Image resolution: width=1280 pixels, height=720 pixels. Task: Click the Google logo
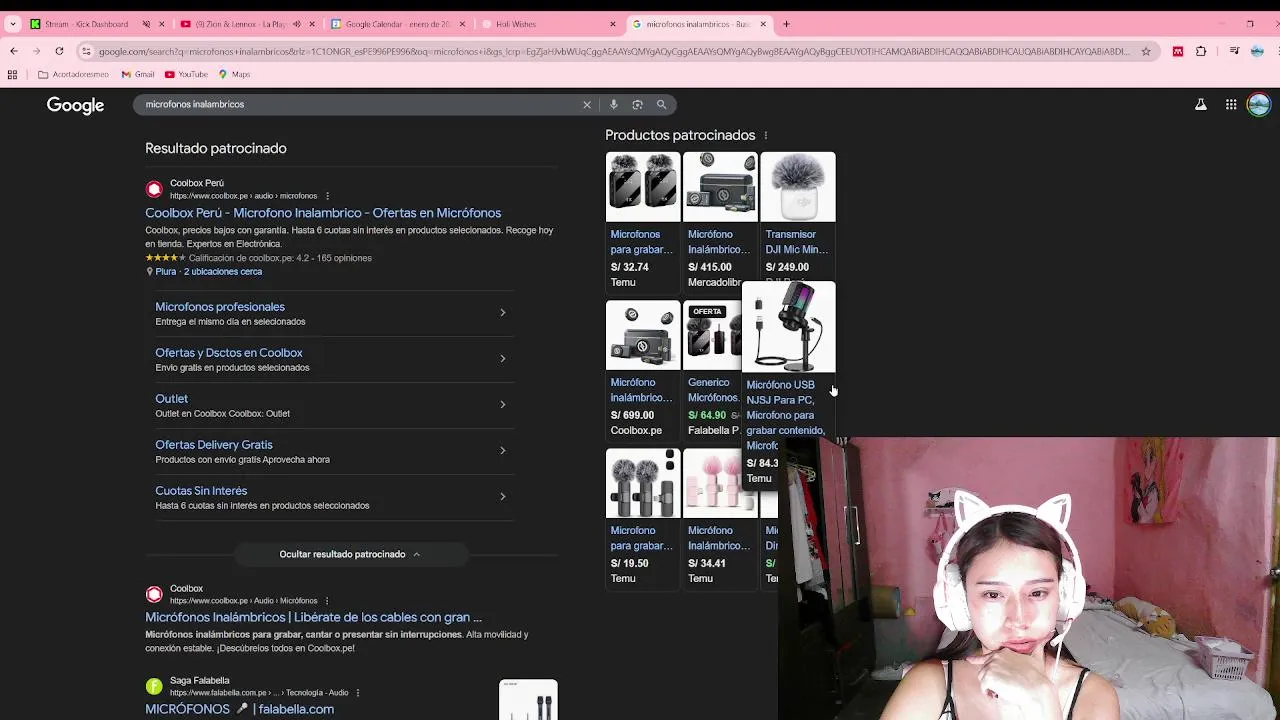click(x=75, y=105)
